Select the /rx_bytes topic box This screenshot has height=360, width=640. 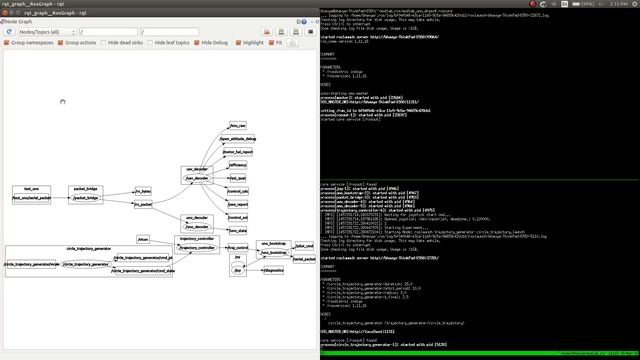click(x=143, y=191)
